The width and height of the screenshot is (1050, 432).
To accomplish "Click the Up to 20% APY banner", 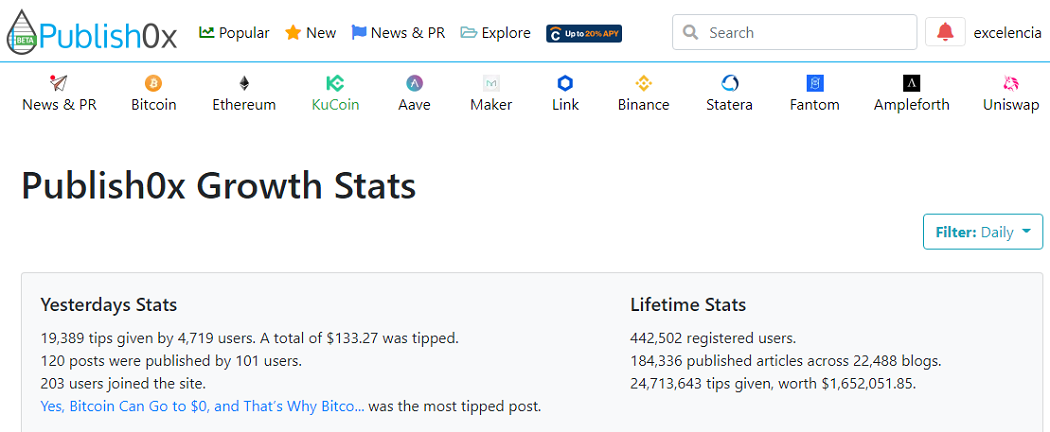I will click(x=584, y=33).
